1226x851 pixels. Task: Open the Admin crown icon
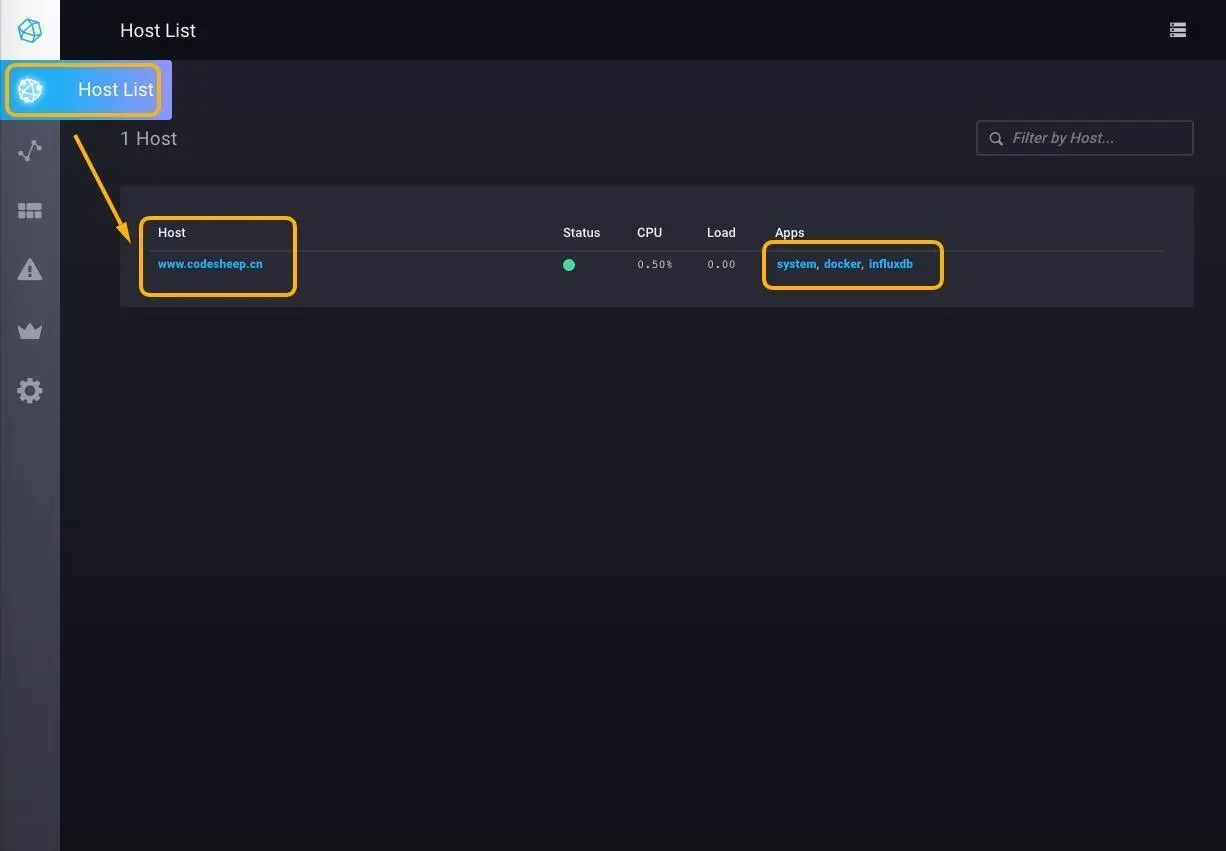pos(30,331)
